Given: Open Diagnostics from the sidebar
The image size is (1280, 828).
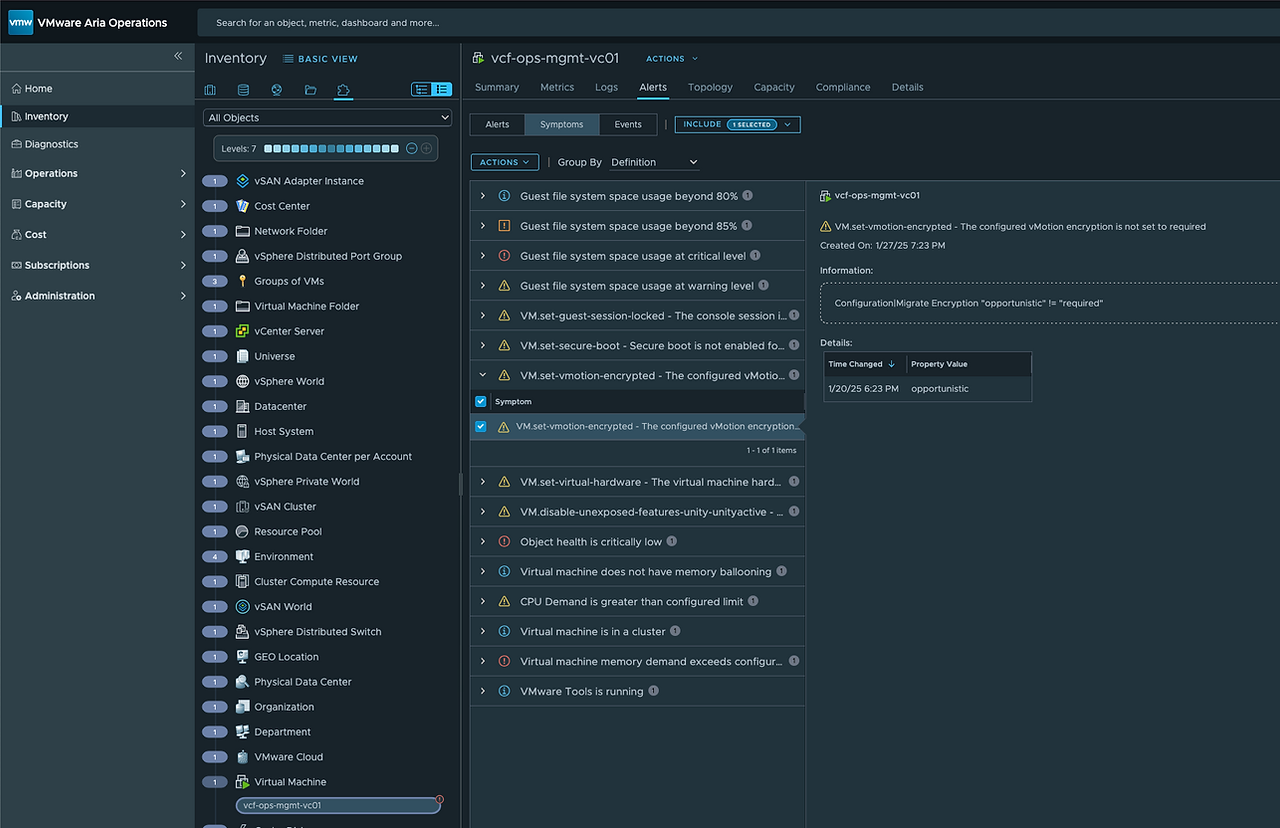Looking at the screenshot, I should 51,144.
